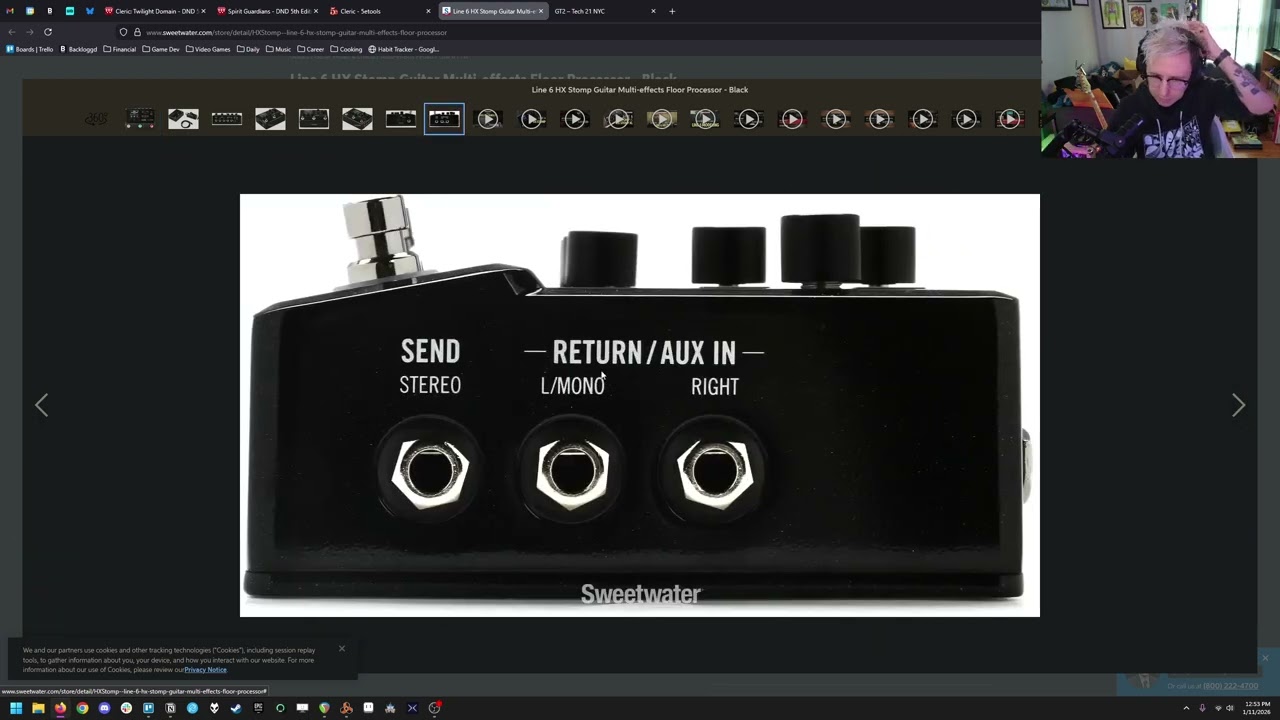Open Notion from taskbar
This screenshot has height=720, width=1280.
pos(170,708)
